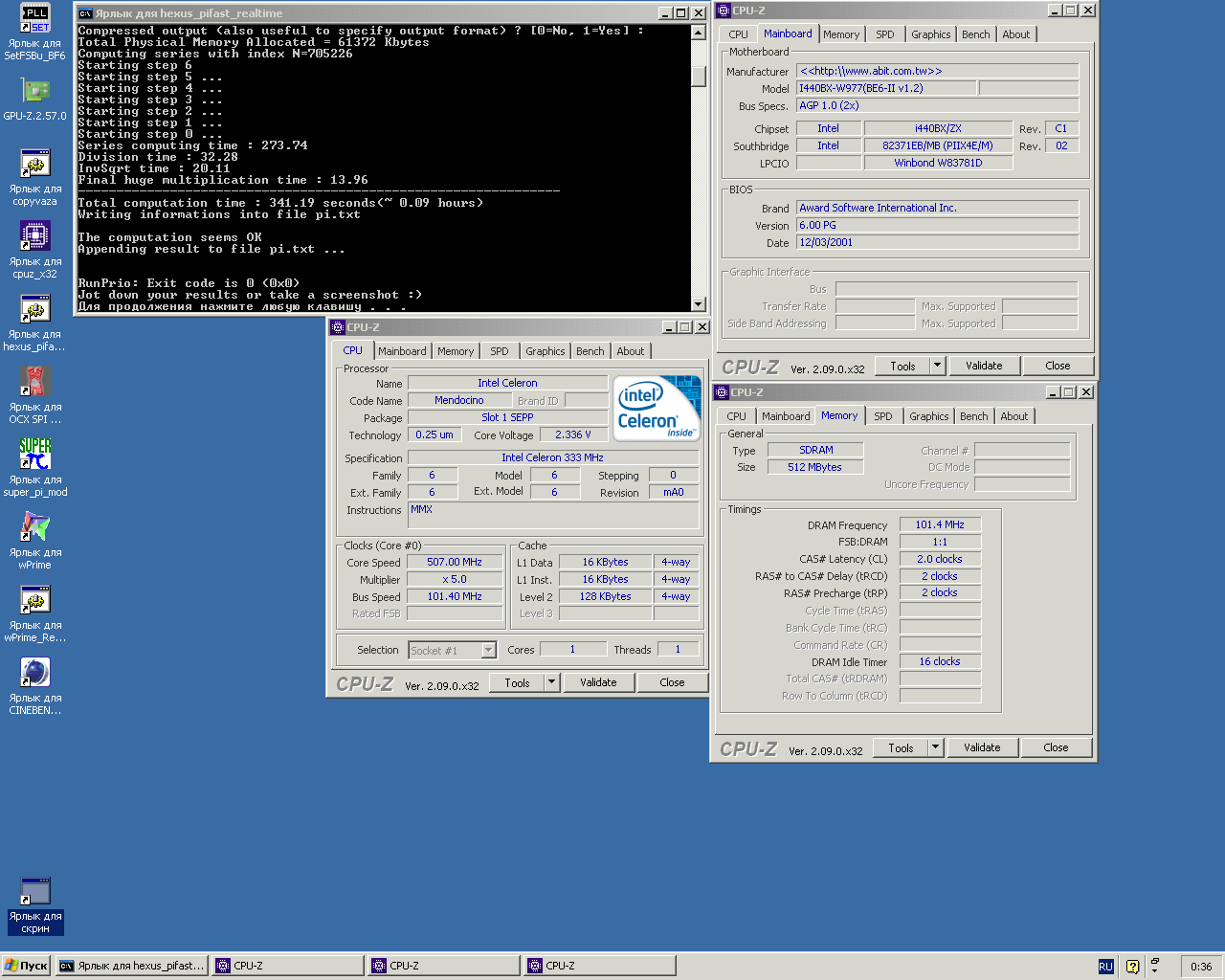This screenshot has width=1225, height=980.
Task: Click Tools button in Memory CPU-Z window
Action: point(901,747)
